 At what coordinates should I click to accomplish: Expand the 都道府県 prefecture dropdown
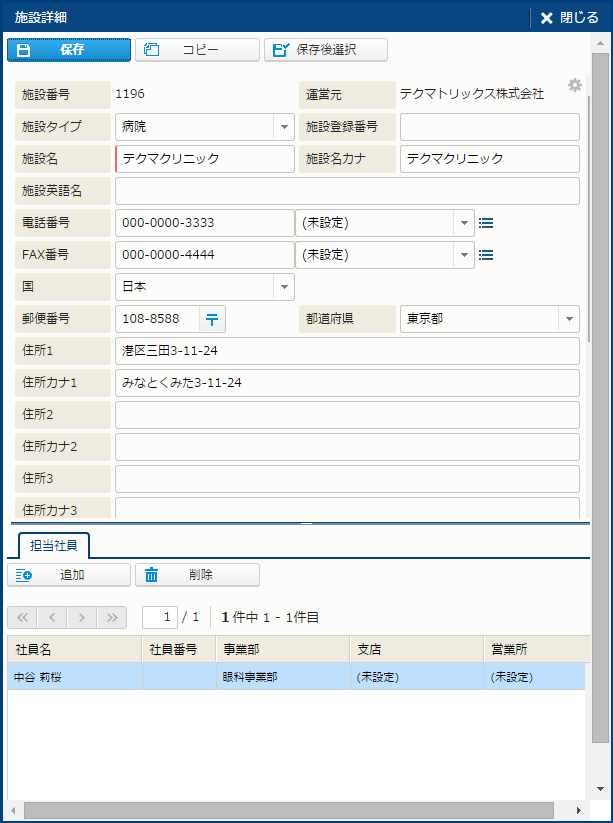(568, 319)
